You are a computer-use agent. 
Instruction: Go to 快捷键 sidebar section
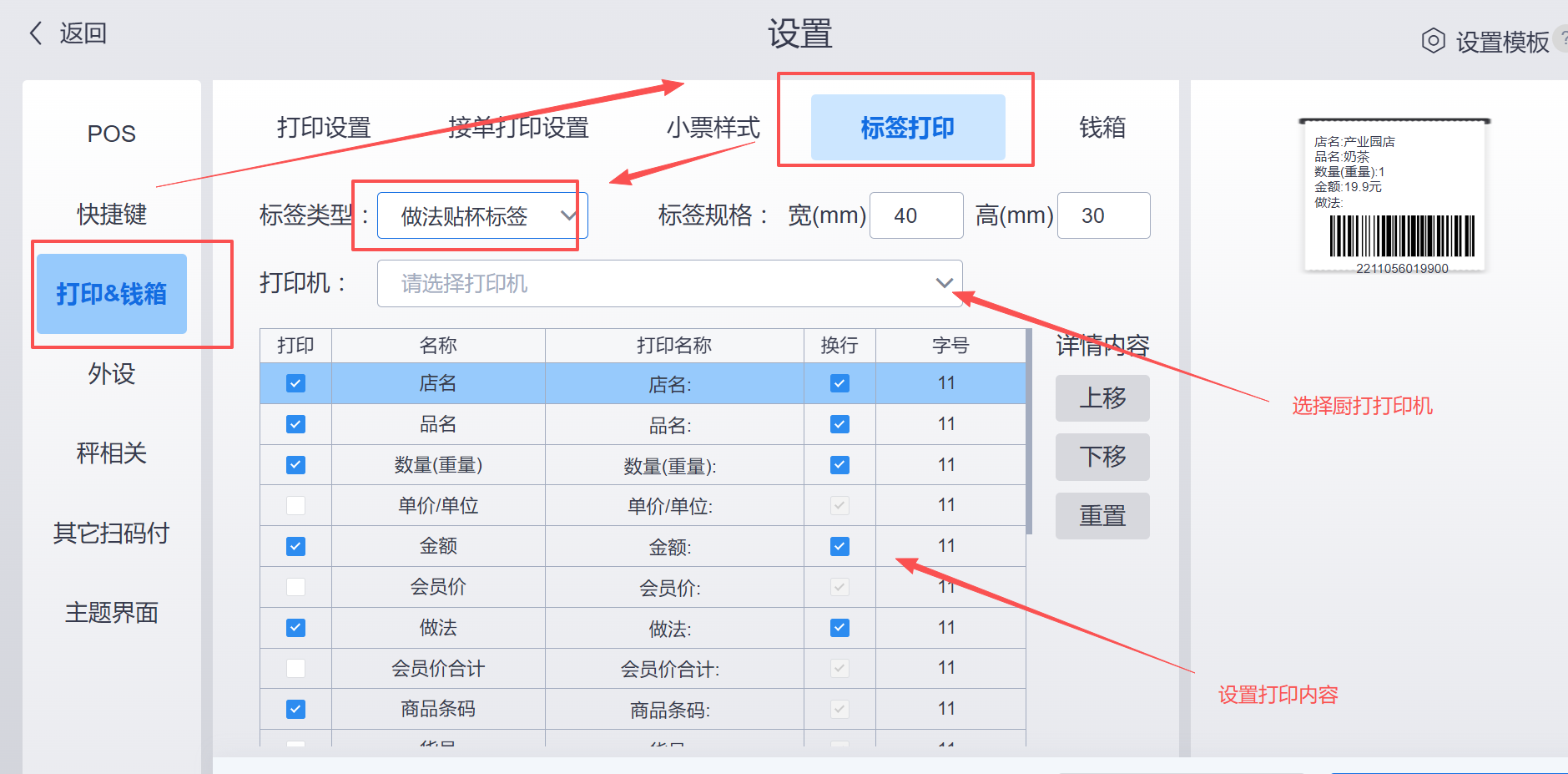click(112, 214)
